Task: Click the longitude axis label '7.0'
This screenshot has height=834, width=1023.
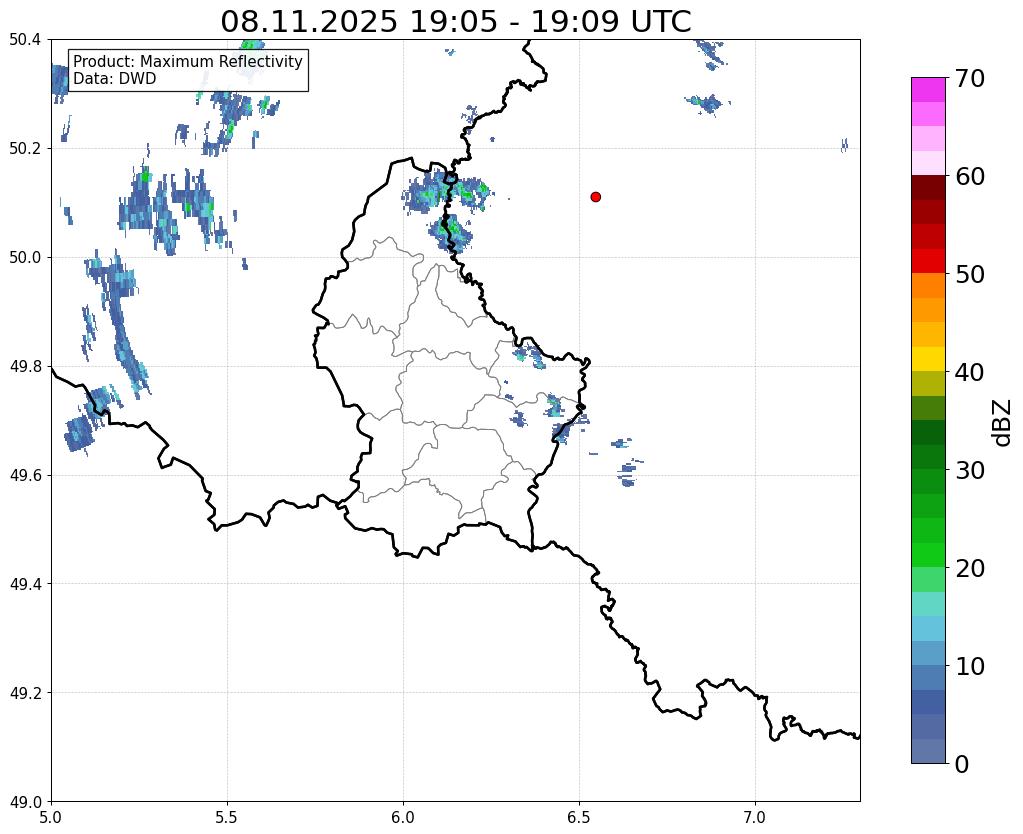Action: 755,817
